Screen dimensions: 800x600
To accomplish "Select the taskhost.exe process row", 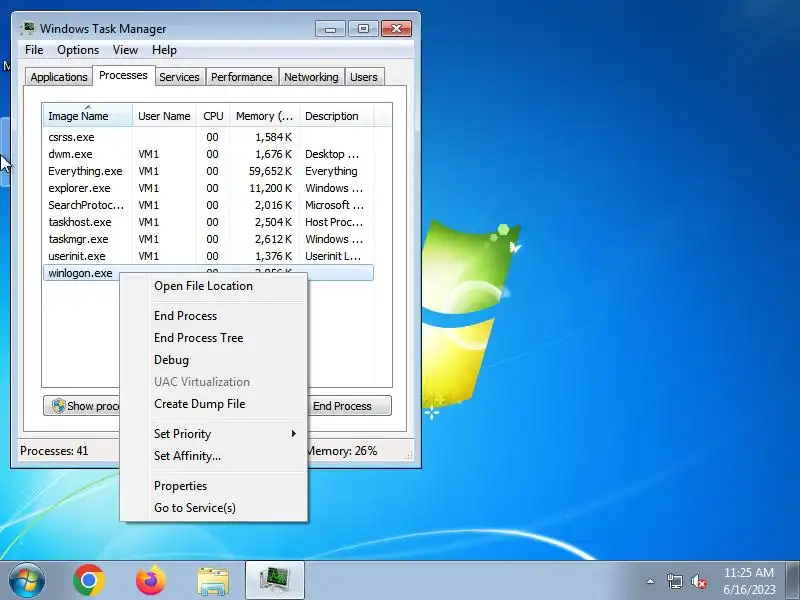I will 208,222.
